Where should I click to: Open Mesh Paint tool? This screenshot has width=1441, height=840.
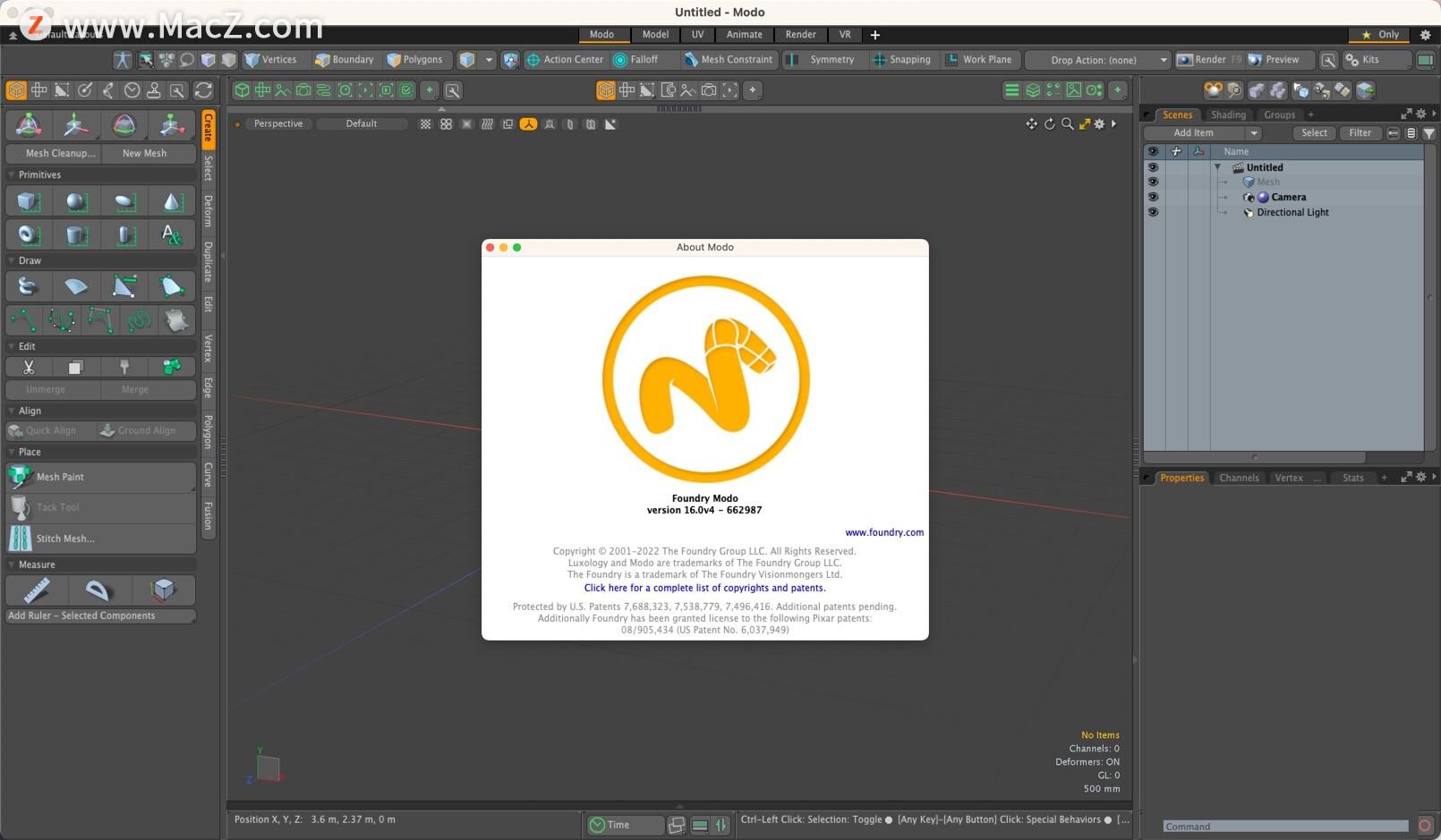tap(100, 477)
